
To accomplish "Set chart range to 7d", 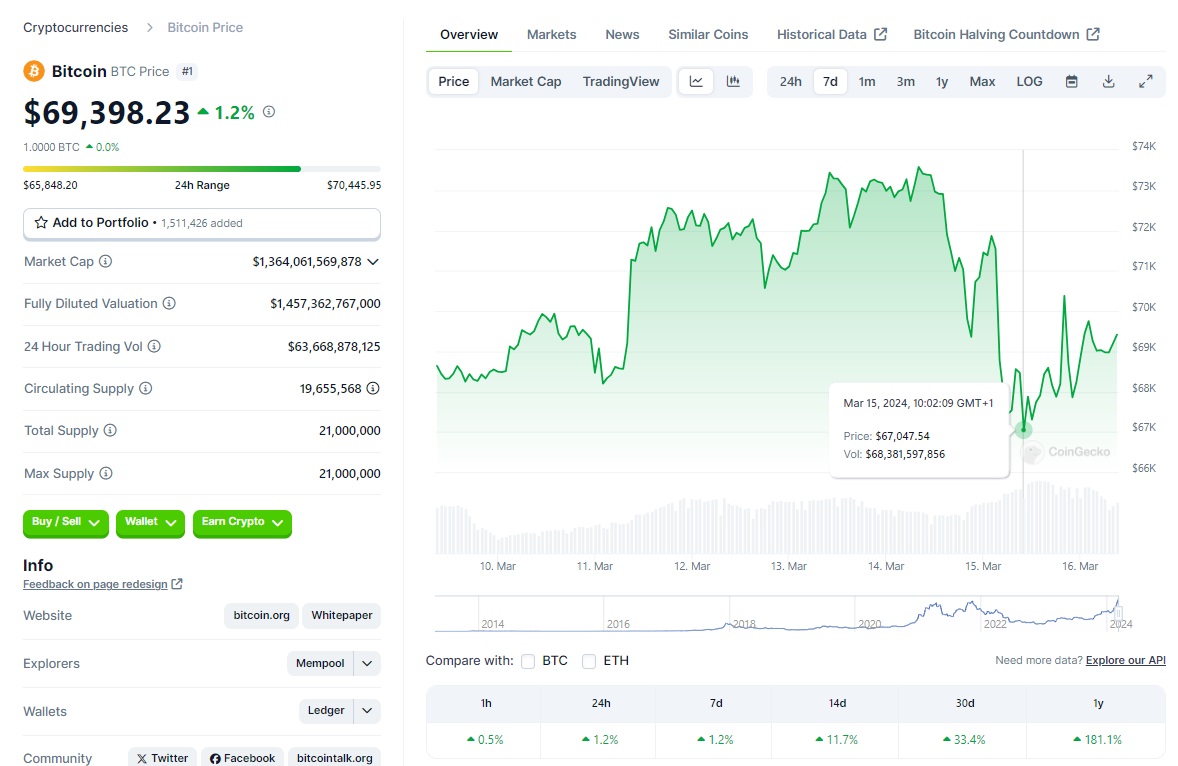I will click(830, 81).
